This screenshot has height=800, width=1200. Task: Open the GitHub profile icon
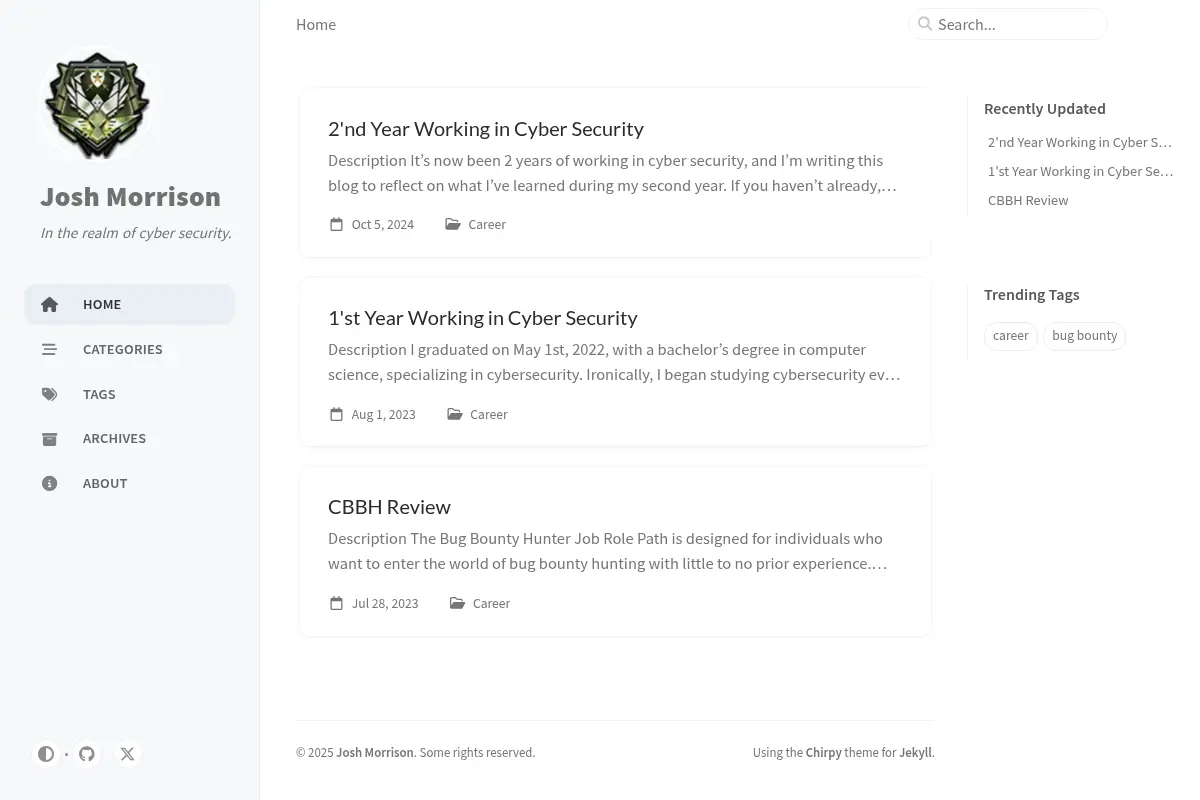tap(87, 754)
